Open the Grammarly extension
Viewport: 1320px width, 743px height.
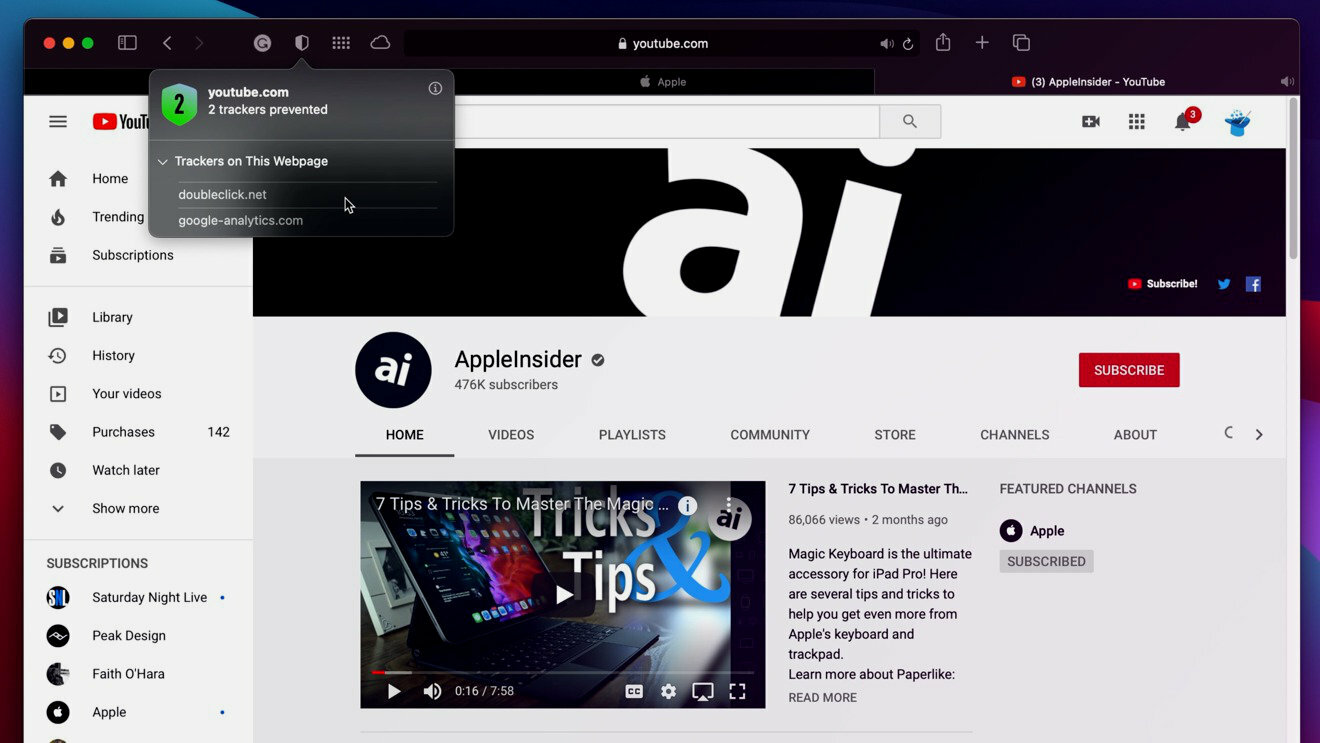[x=262, y=43]
